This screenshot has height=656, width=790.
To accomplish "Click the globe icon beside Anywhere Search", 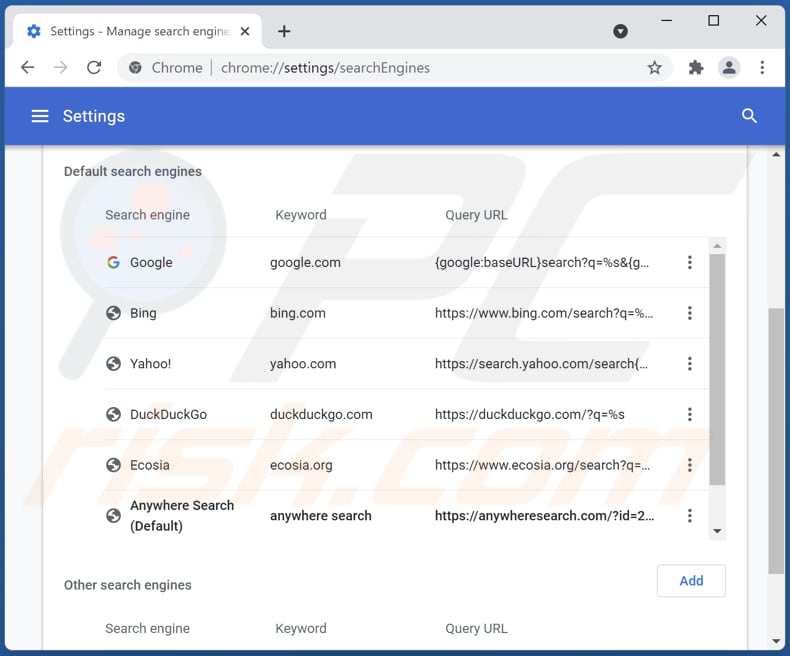I will (x=113, y=516).
